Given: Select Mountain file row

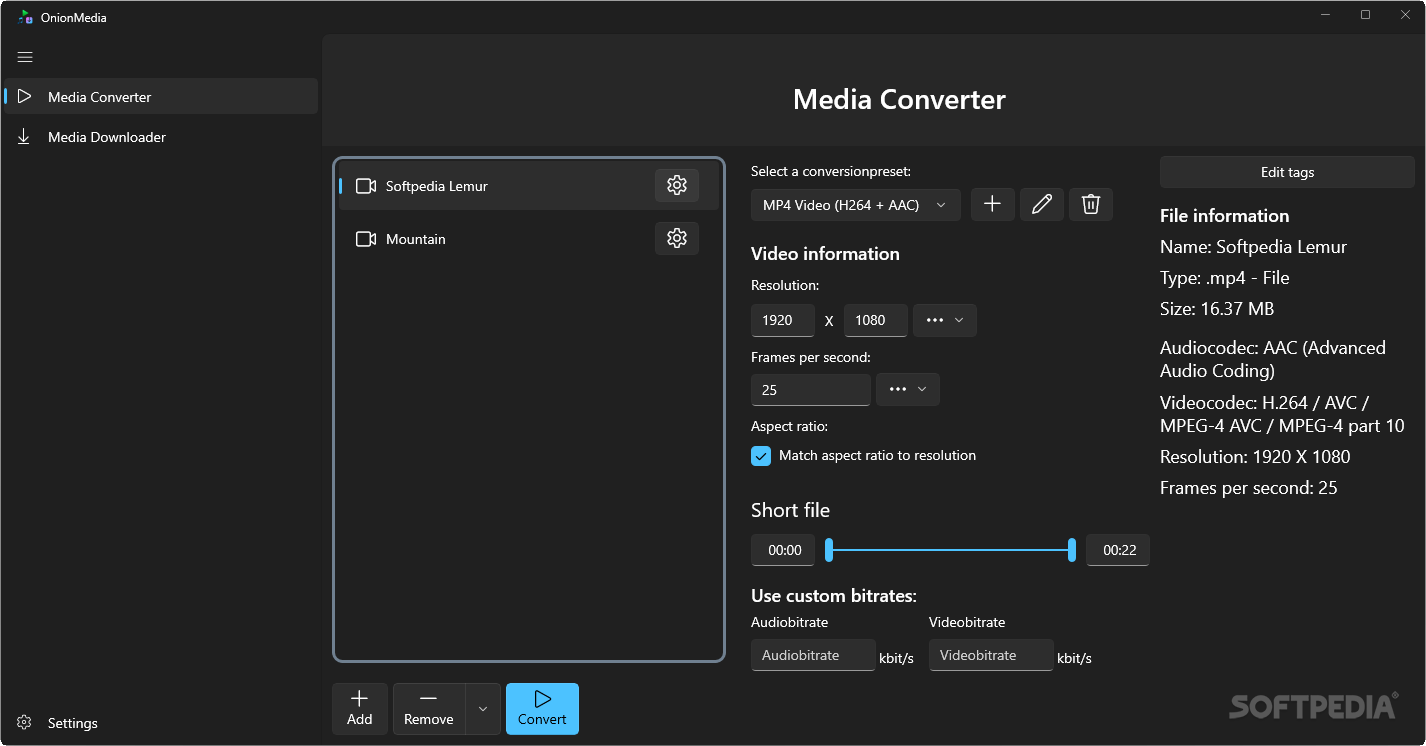Looking at the screenshot, I should pyautogui.click(x=528, y=239).
